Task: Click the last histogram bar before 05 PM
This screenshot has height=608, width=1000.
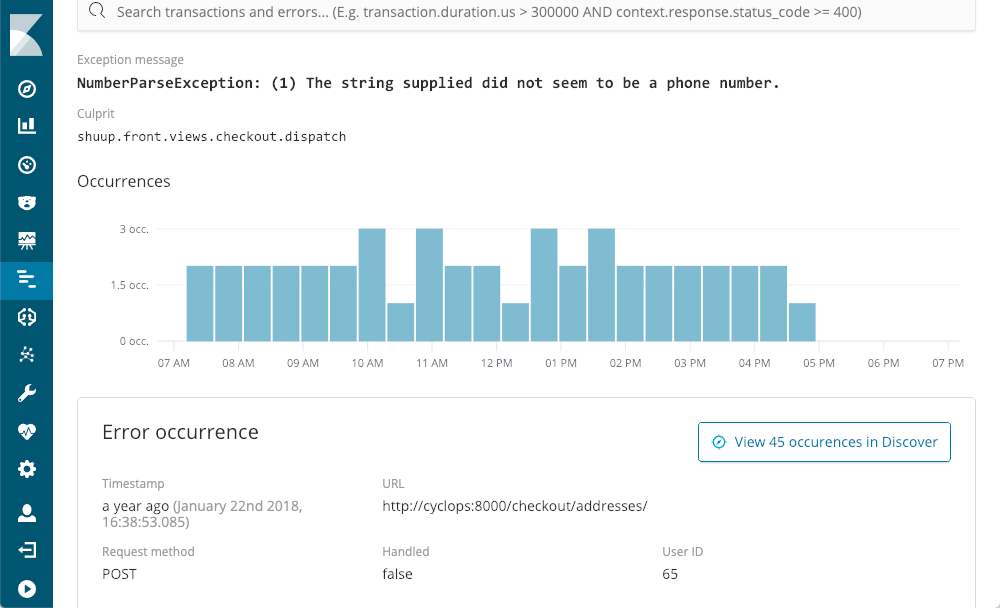Action: (x=802, y=322)
